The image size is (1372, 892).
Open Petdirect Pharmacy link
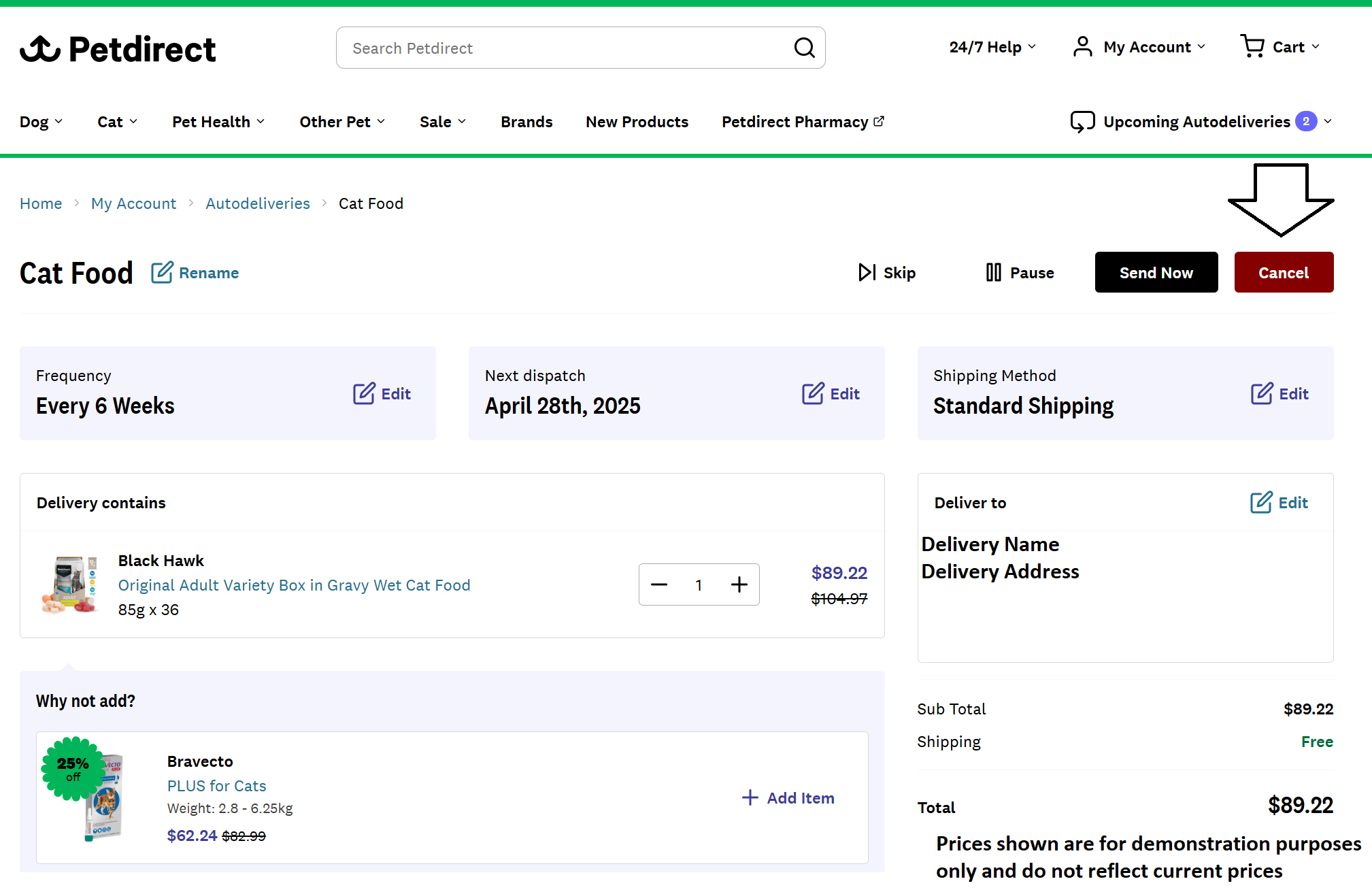pyautogui.click(x=794, y=122)
